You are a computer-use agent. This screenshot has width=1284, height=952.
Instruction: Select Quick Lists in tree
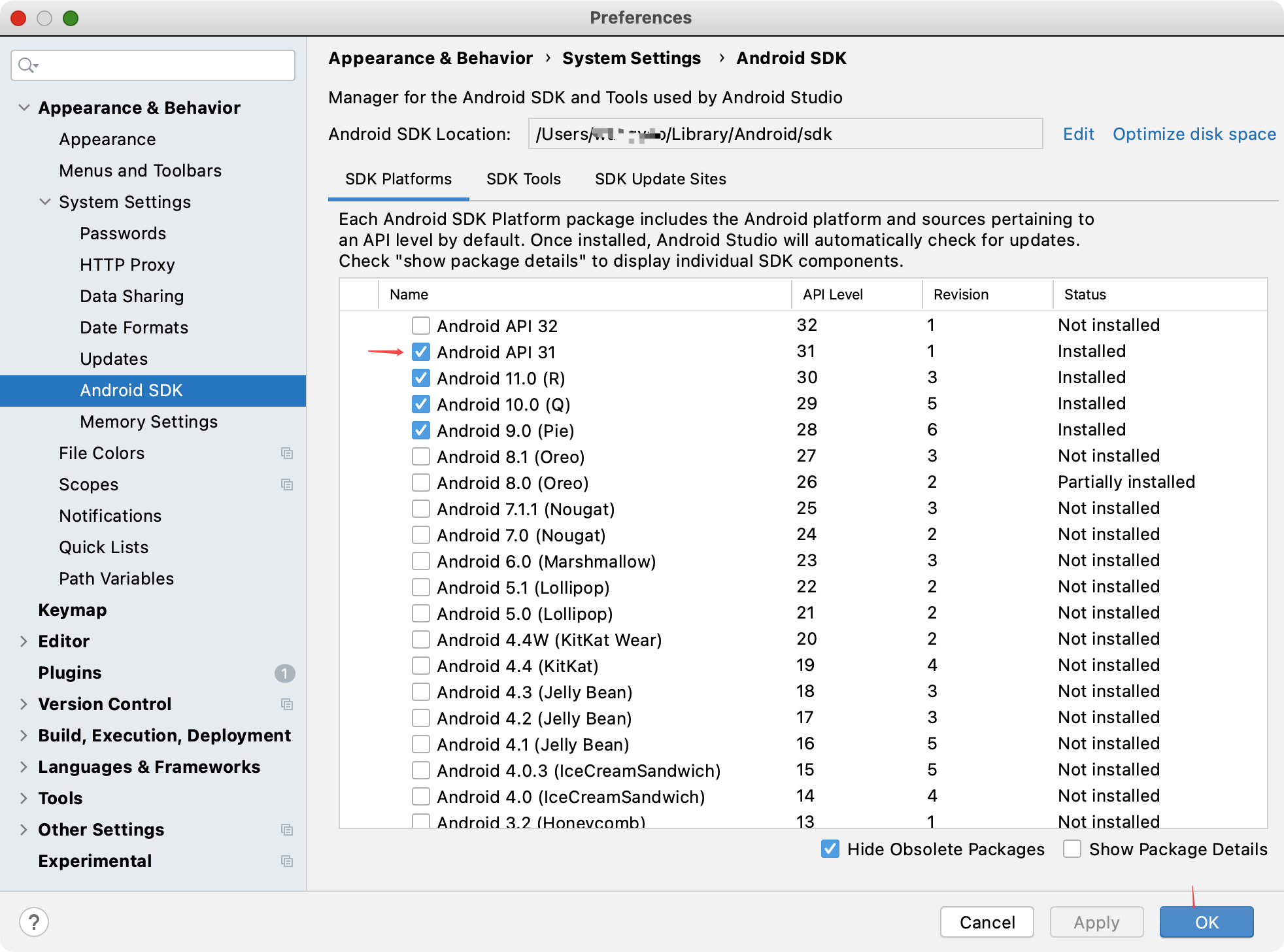(x=103, y=547)
